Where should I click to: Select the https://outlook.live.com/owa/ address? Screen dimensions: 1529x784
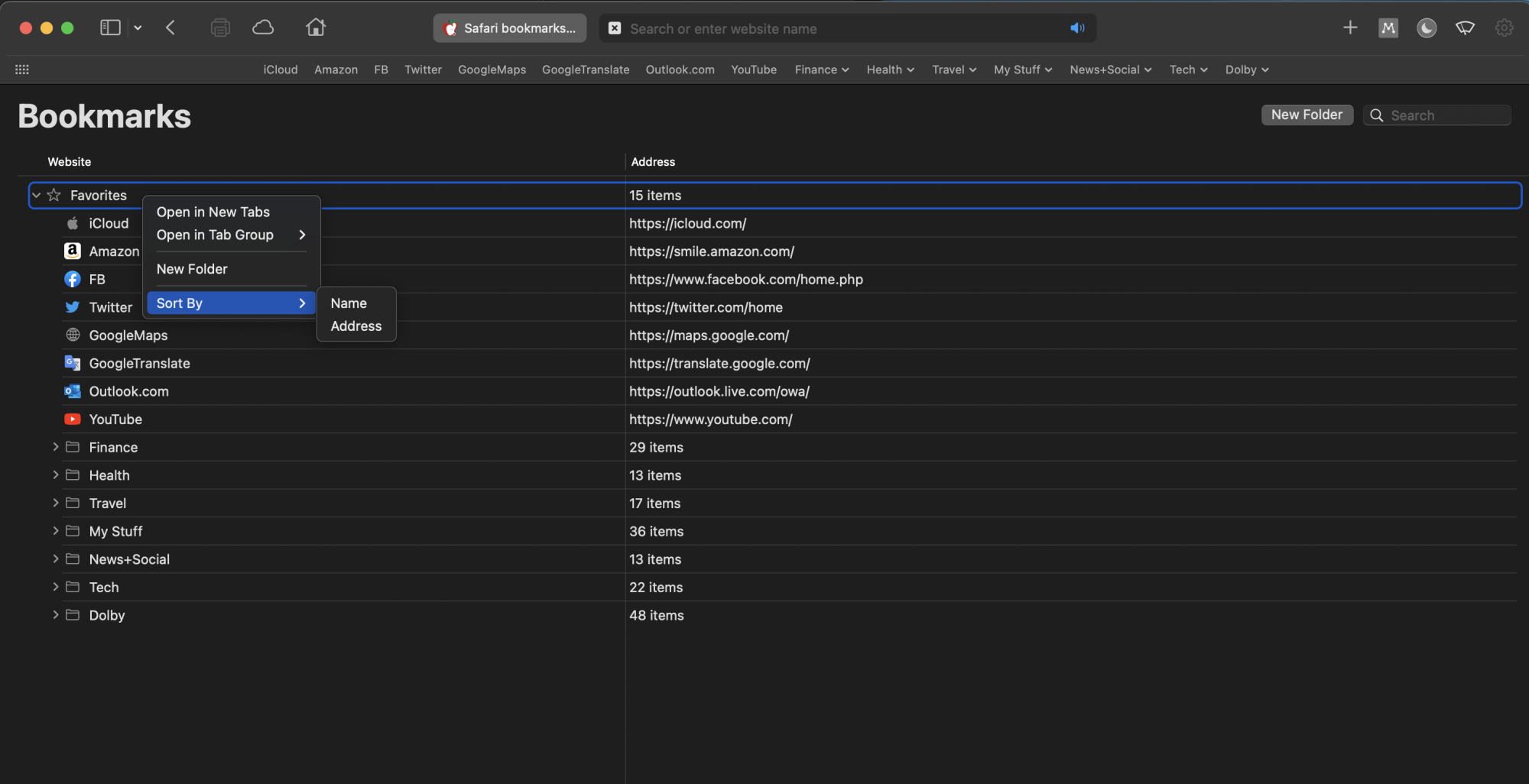coord(719,391)
